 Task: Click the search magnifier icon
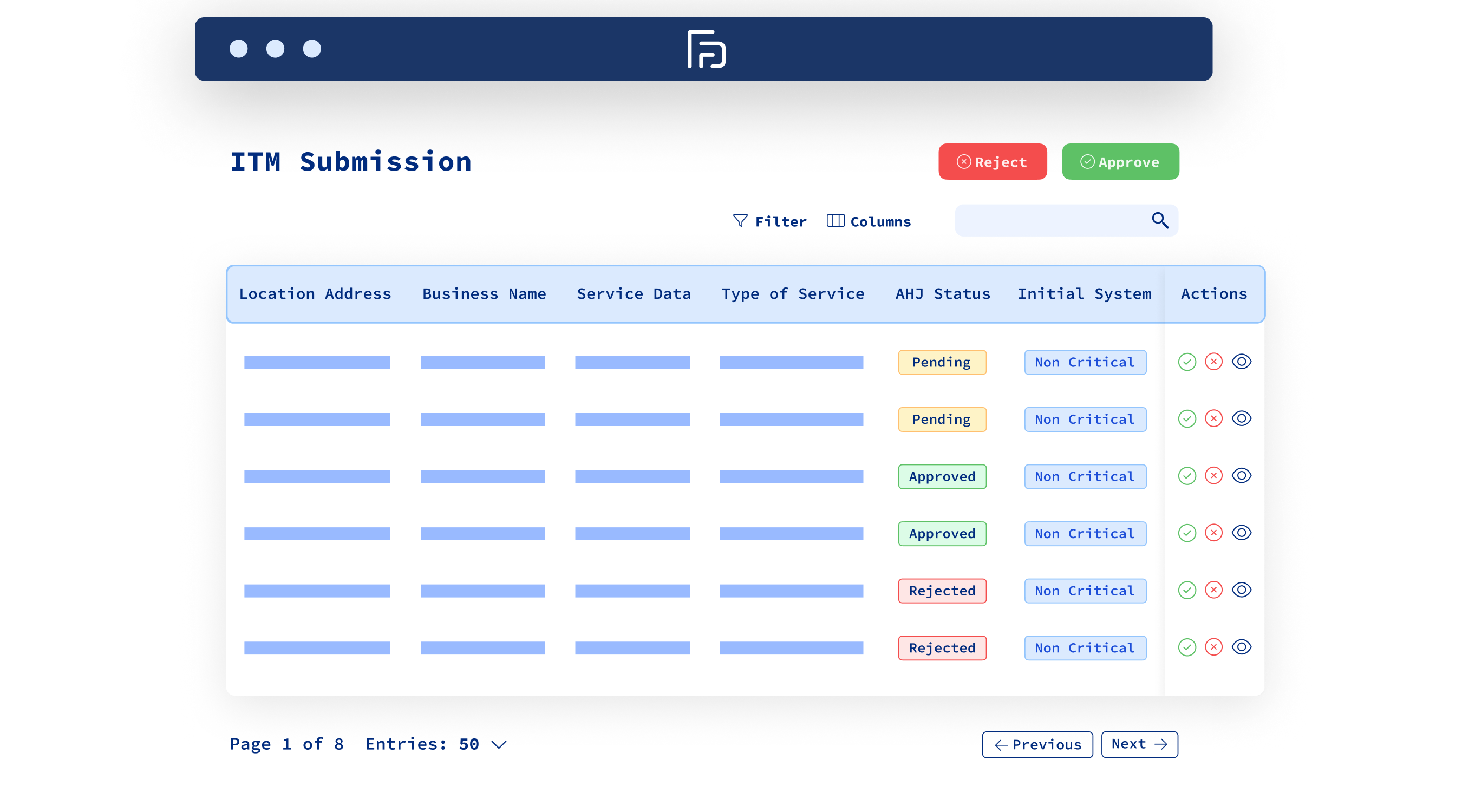pyautogui.click(x=1159, y=220)
